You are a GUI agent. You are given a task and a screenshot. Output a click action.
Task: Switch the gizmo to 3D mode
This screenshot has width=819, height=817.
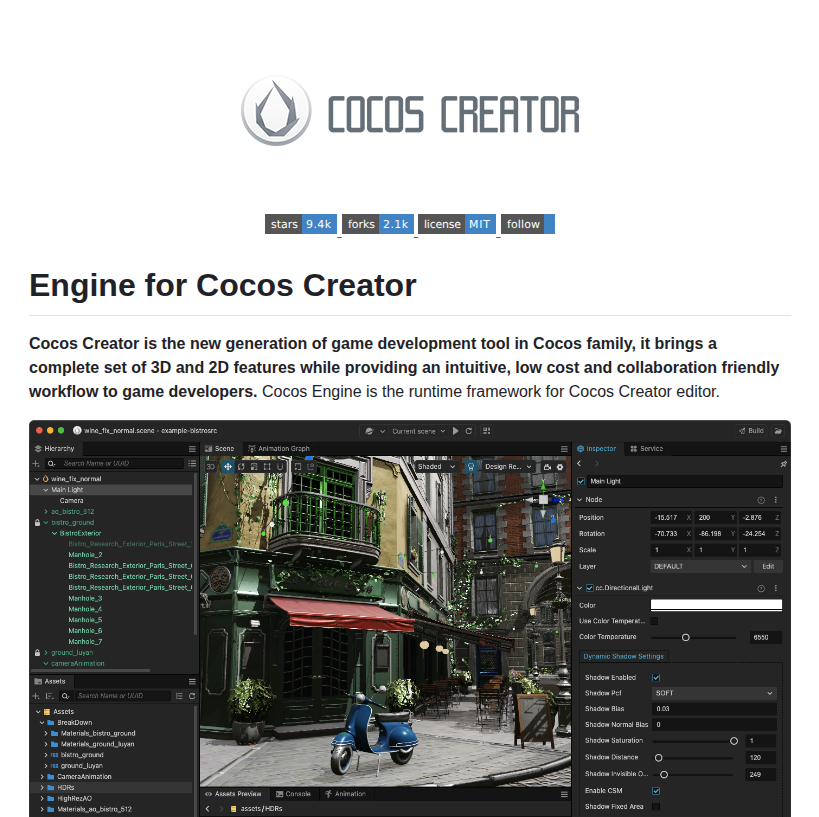pos(212,466)
